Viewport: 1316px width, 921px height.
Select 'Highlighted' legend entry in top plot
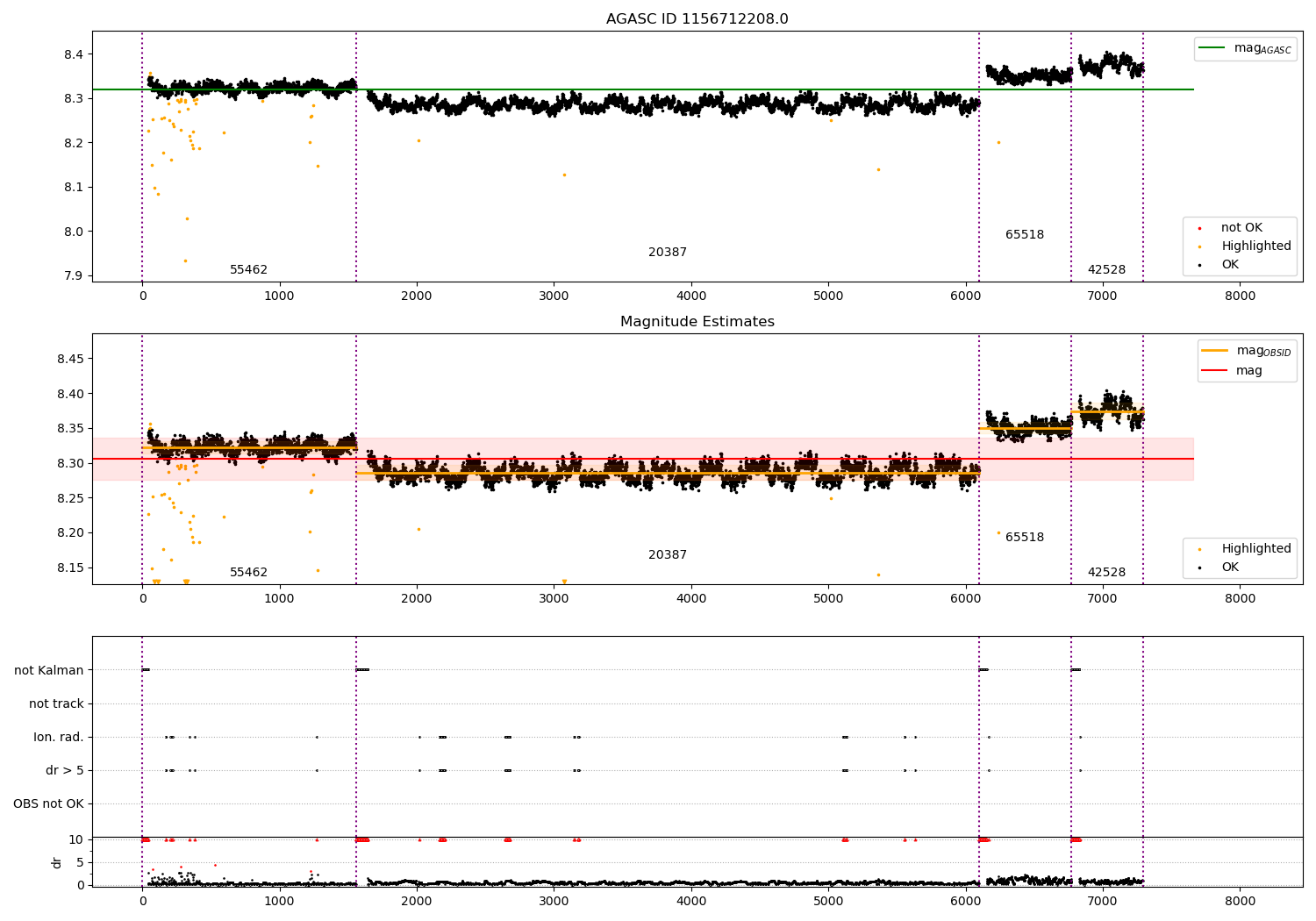click(x=1245, y=246)
